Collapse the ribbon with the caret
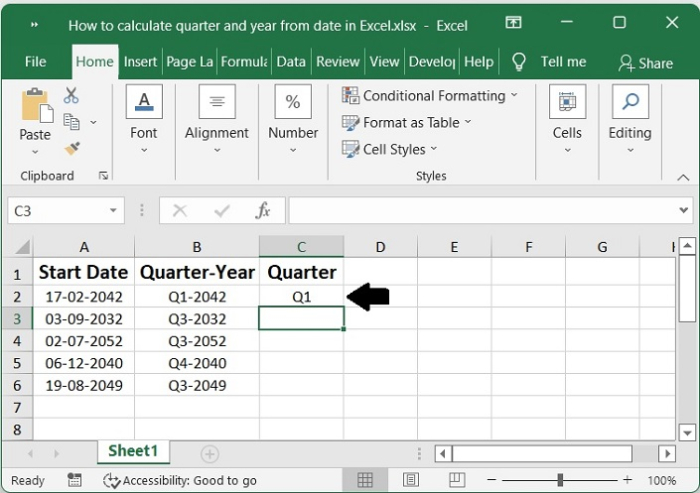The height and width of the screenshot is (493, 700). (683, 177)
